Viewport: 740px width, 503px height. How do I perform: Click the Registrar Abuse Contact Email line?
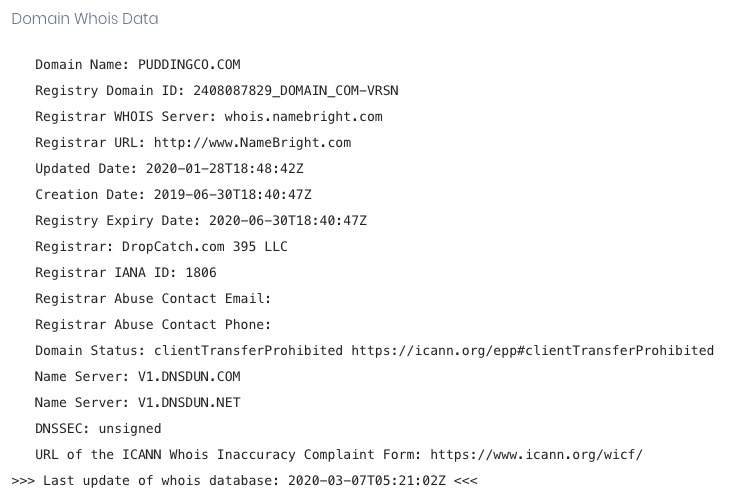pyautogui.click(x=153, y=299)
